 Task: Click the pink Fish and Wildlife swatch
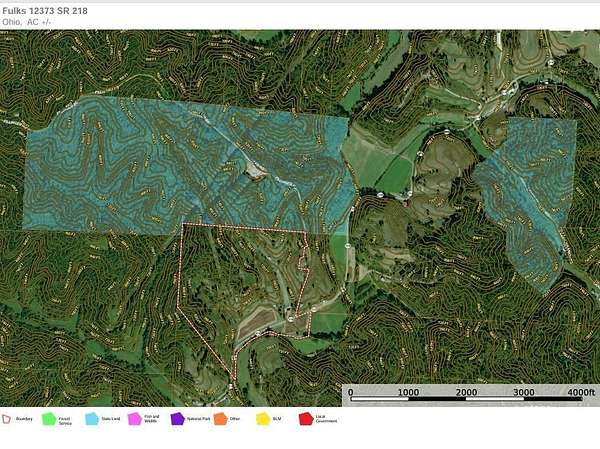tap(134, 420)
